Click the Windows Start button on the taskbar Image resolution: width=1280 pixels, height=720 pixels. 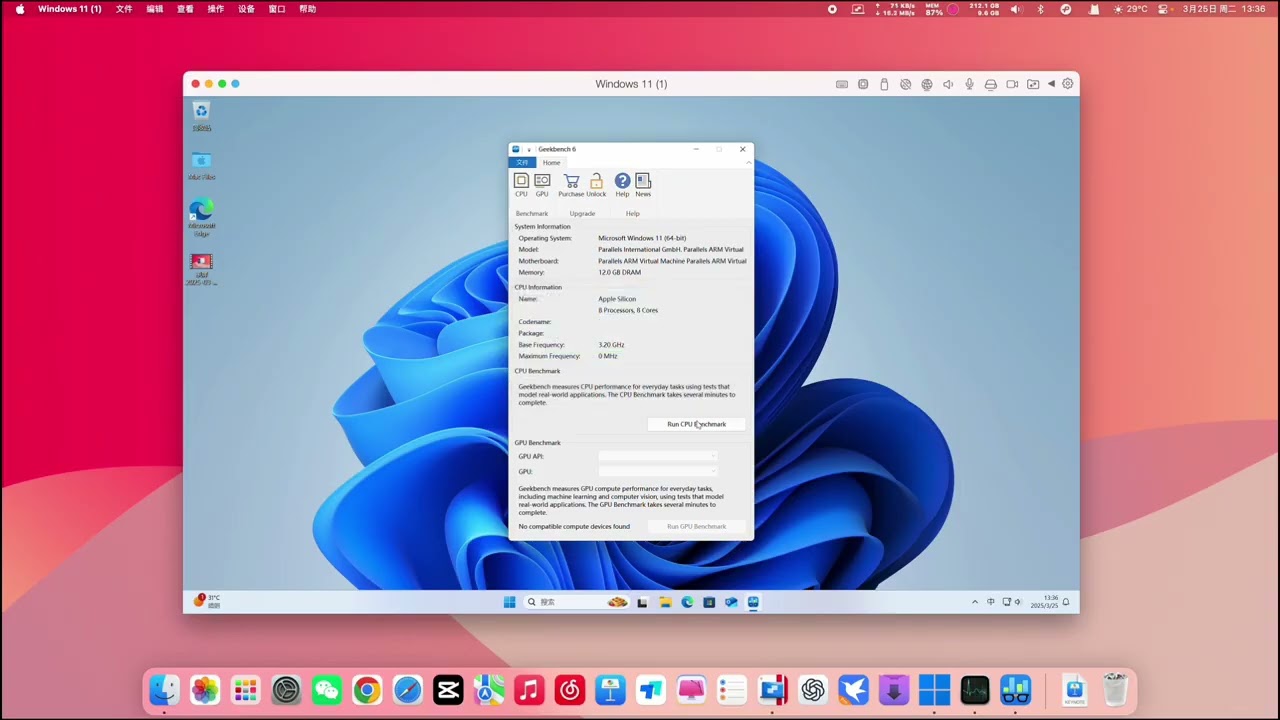click(509, 602)
